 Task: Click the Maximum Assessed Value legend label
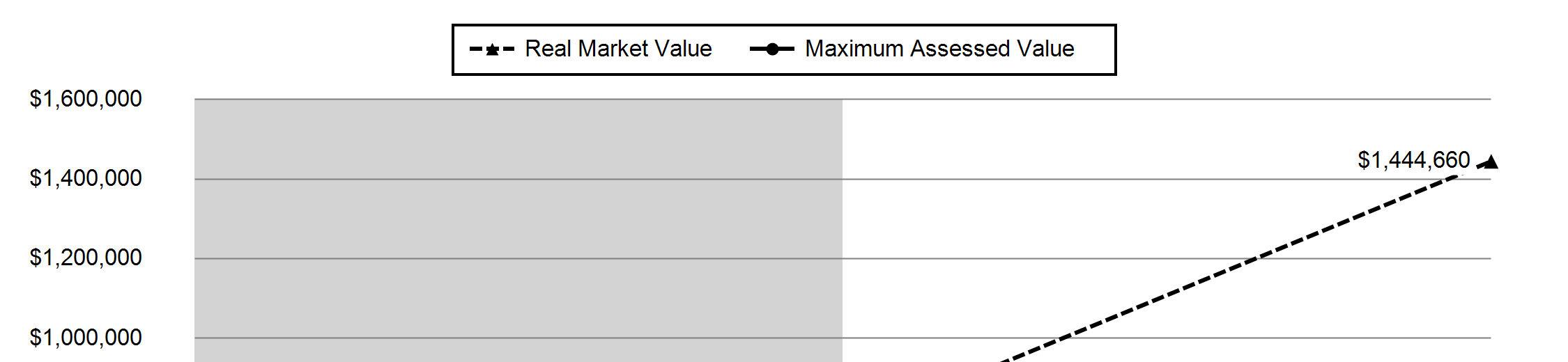939,49
